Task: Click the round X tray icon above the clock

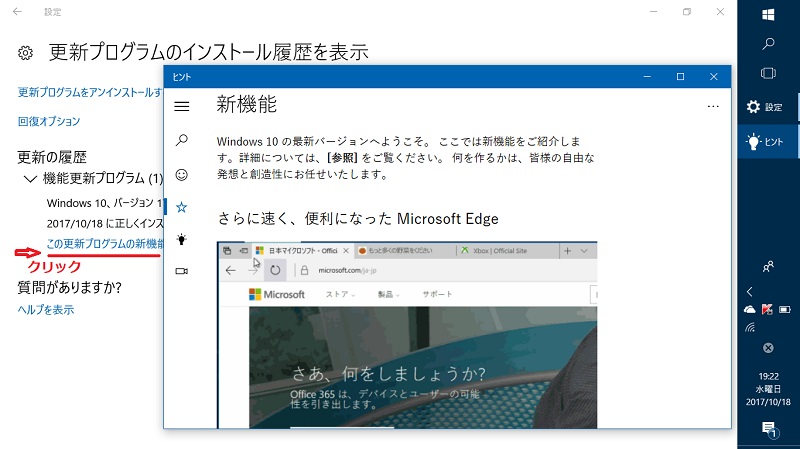Action: [768, 348]
